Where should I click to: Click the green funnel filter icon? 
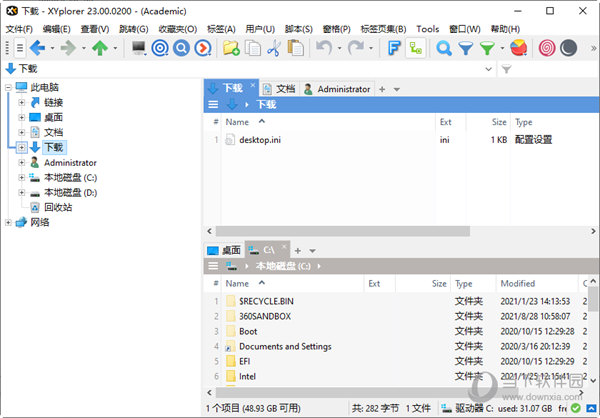487,48
